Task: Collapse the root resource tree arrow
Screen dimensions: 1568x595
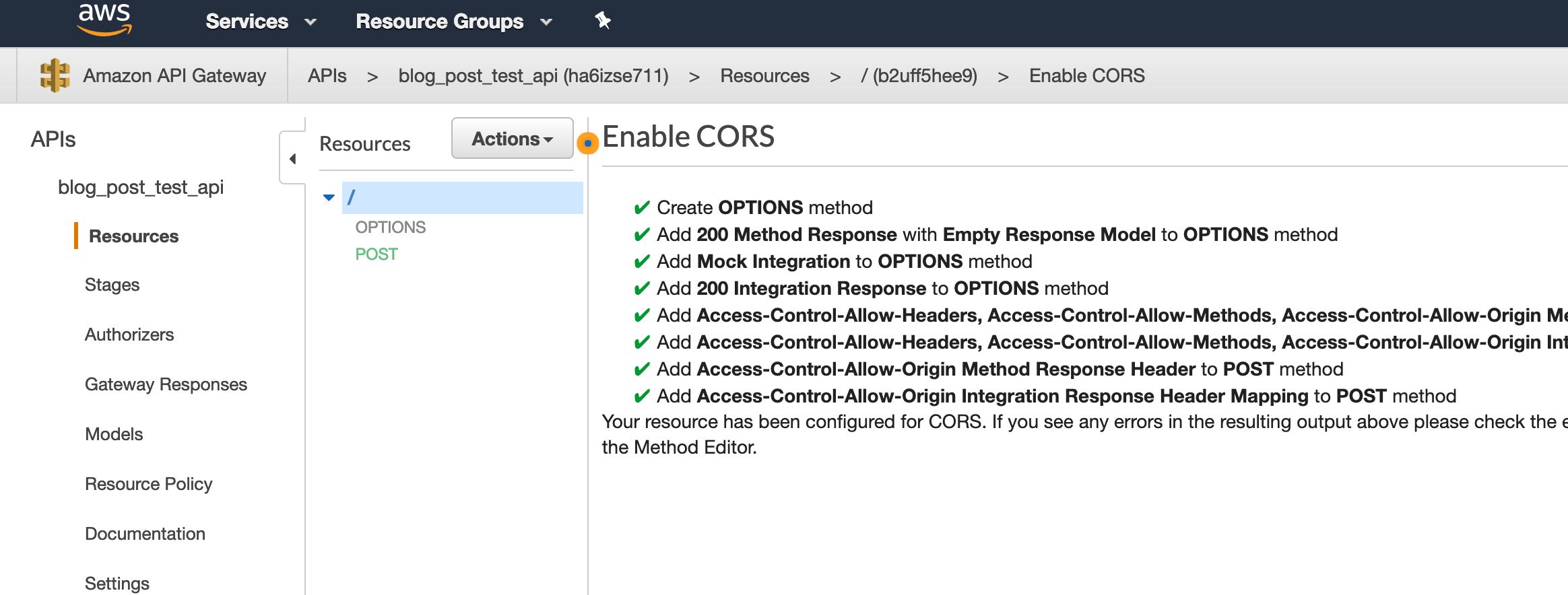Action: (x=329, y=197)
